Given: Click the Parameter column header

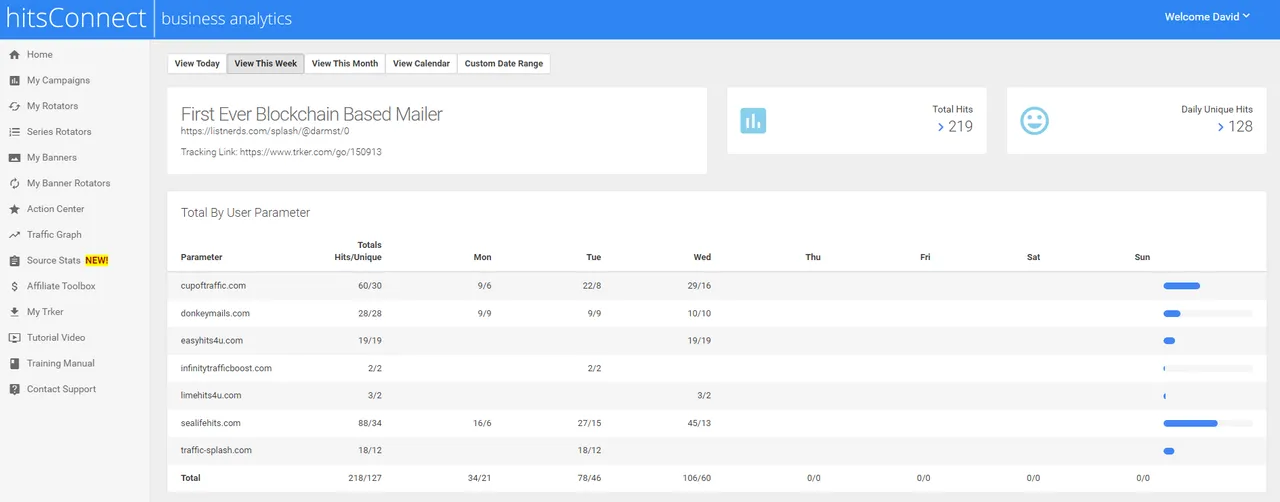Looking at the screenshot, I should pyautogui.click(x=202, y=258).
